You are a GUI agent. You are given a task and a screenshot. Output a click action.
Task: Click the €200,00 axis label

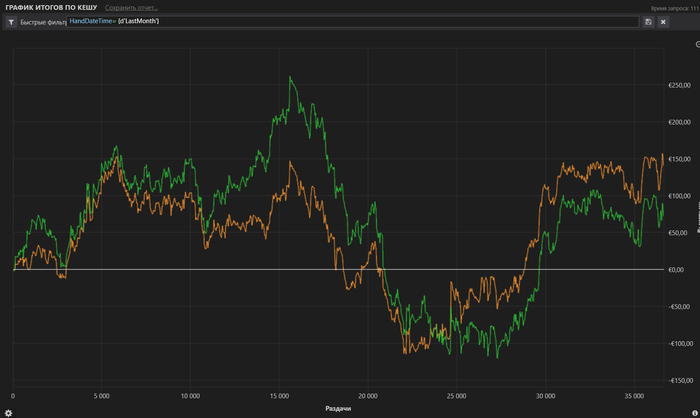[x=679, y=122]
